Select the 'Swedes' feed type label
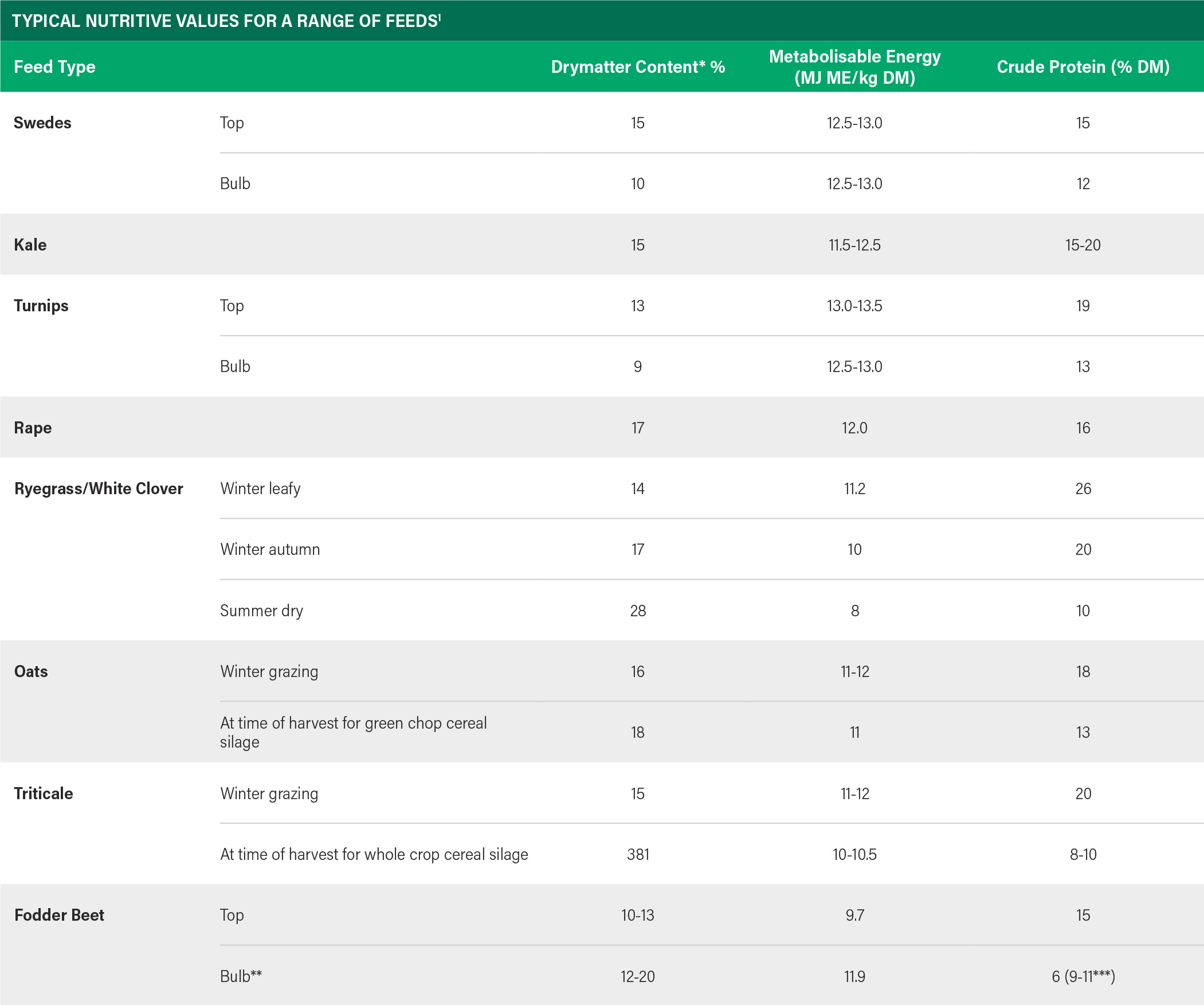Image resolution: width=1204 pixels, height=1005 pixels. (x=42, y=123)
